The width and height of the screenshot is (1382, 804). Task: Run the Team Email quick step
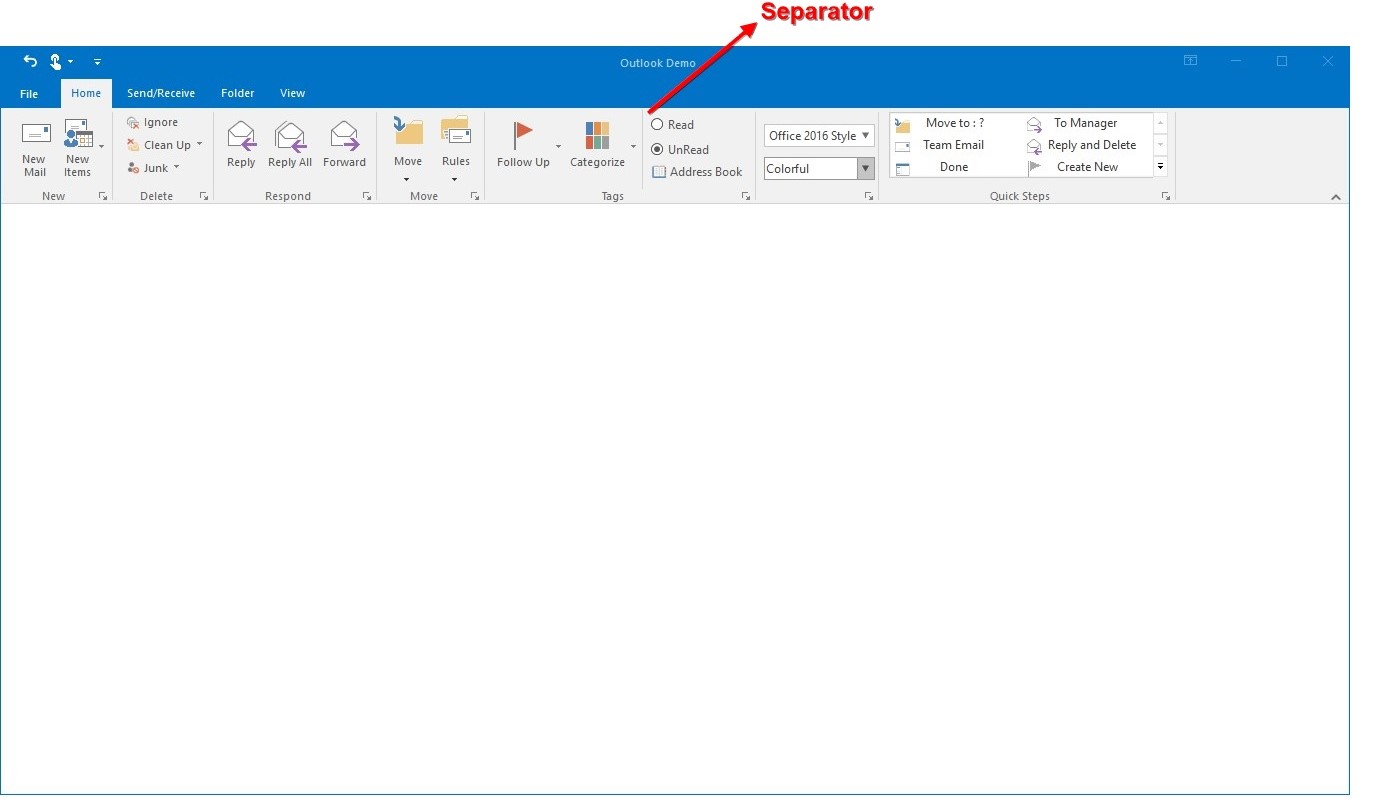pyautogui.click(x=955, y=145)
